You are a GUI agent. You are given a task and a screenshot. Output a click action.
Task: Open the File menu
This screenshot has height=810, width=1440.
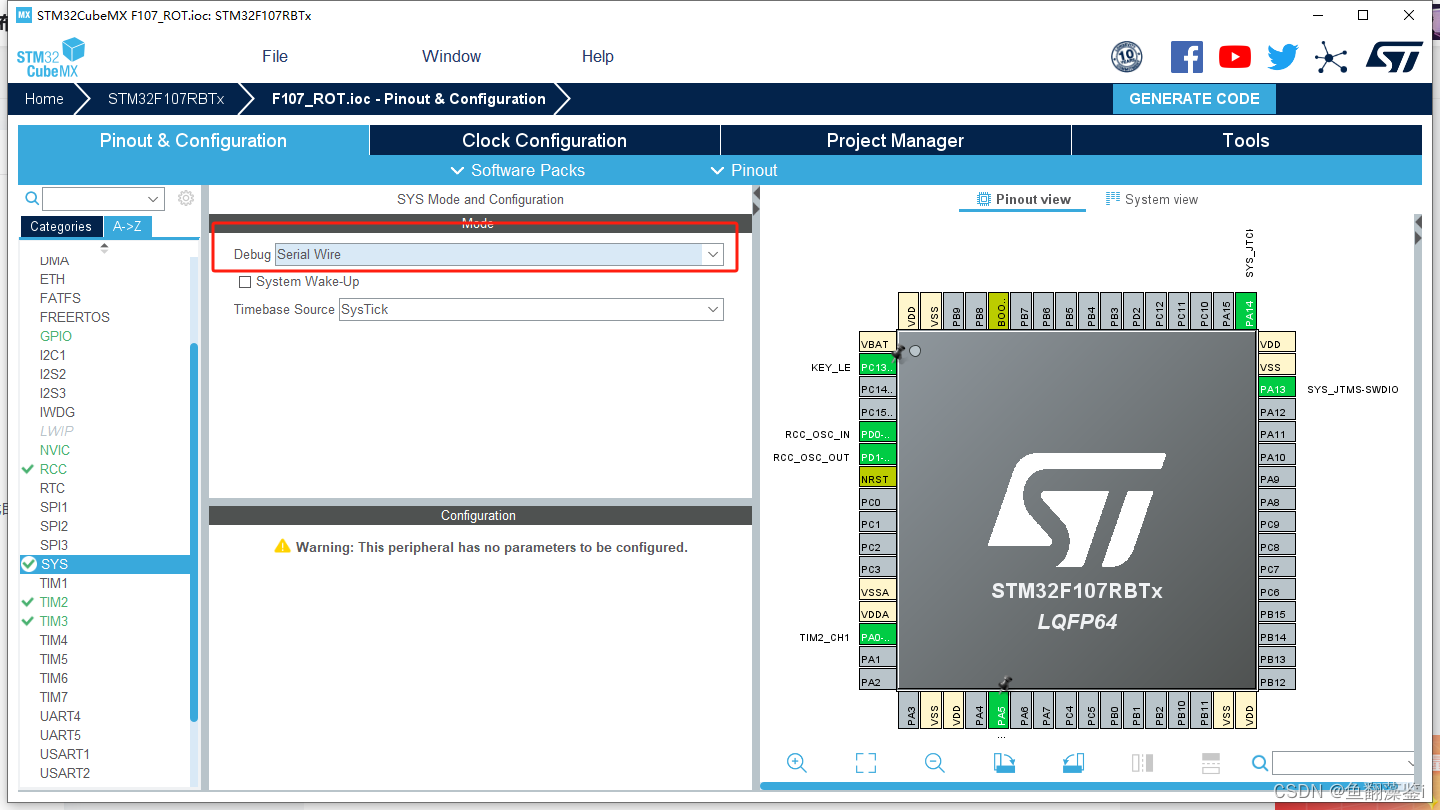(275, 56)
